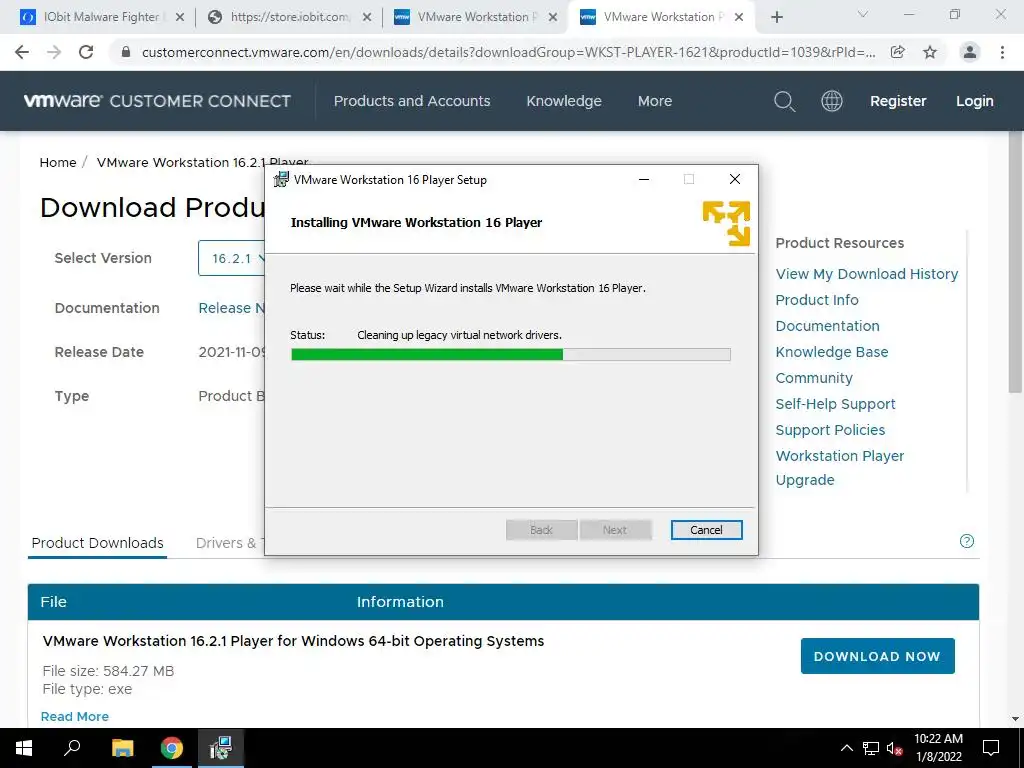Click the Home breadcrumb
Image resolution: width=1024 pixels, height=768 pixels.
click(58, 163)
